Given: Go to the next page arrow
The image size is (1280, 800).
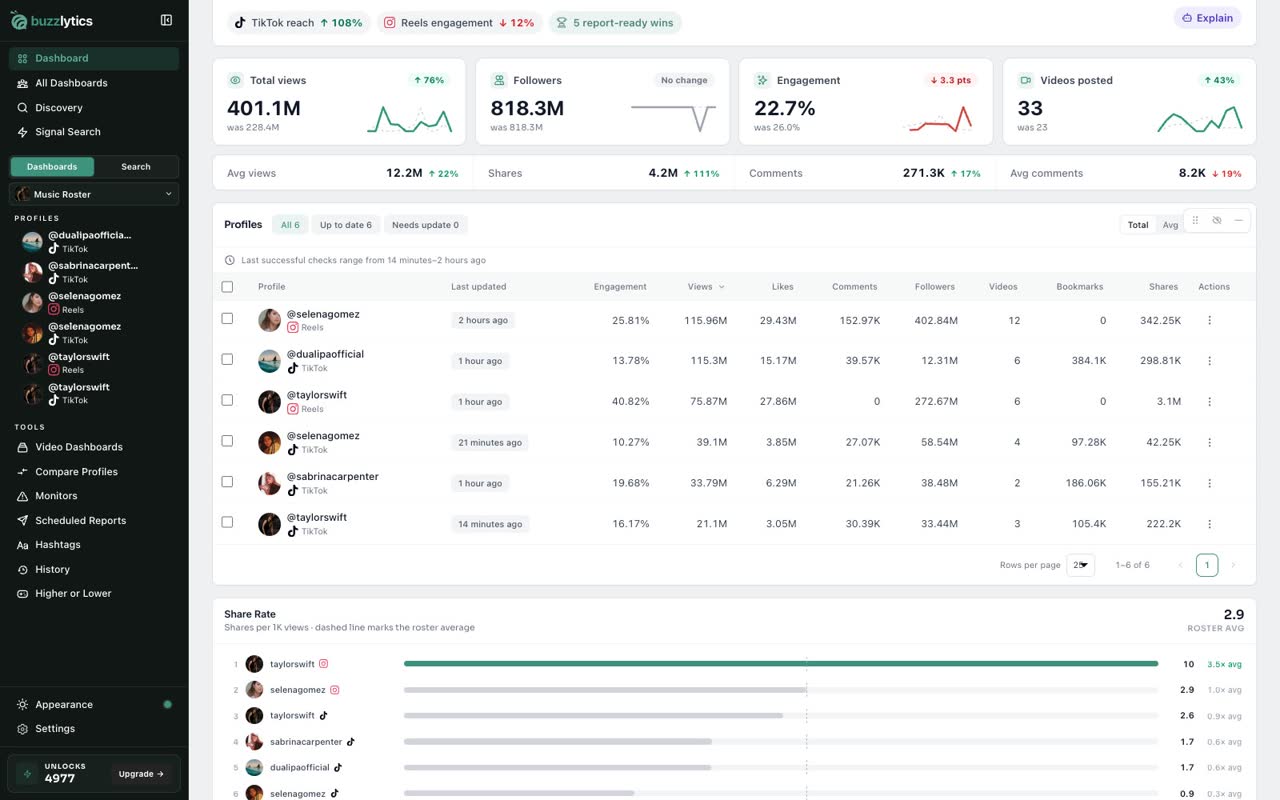Looking at the screenshot, I should pyautogui.click(x=1233, y=565).
